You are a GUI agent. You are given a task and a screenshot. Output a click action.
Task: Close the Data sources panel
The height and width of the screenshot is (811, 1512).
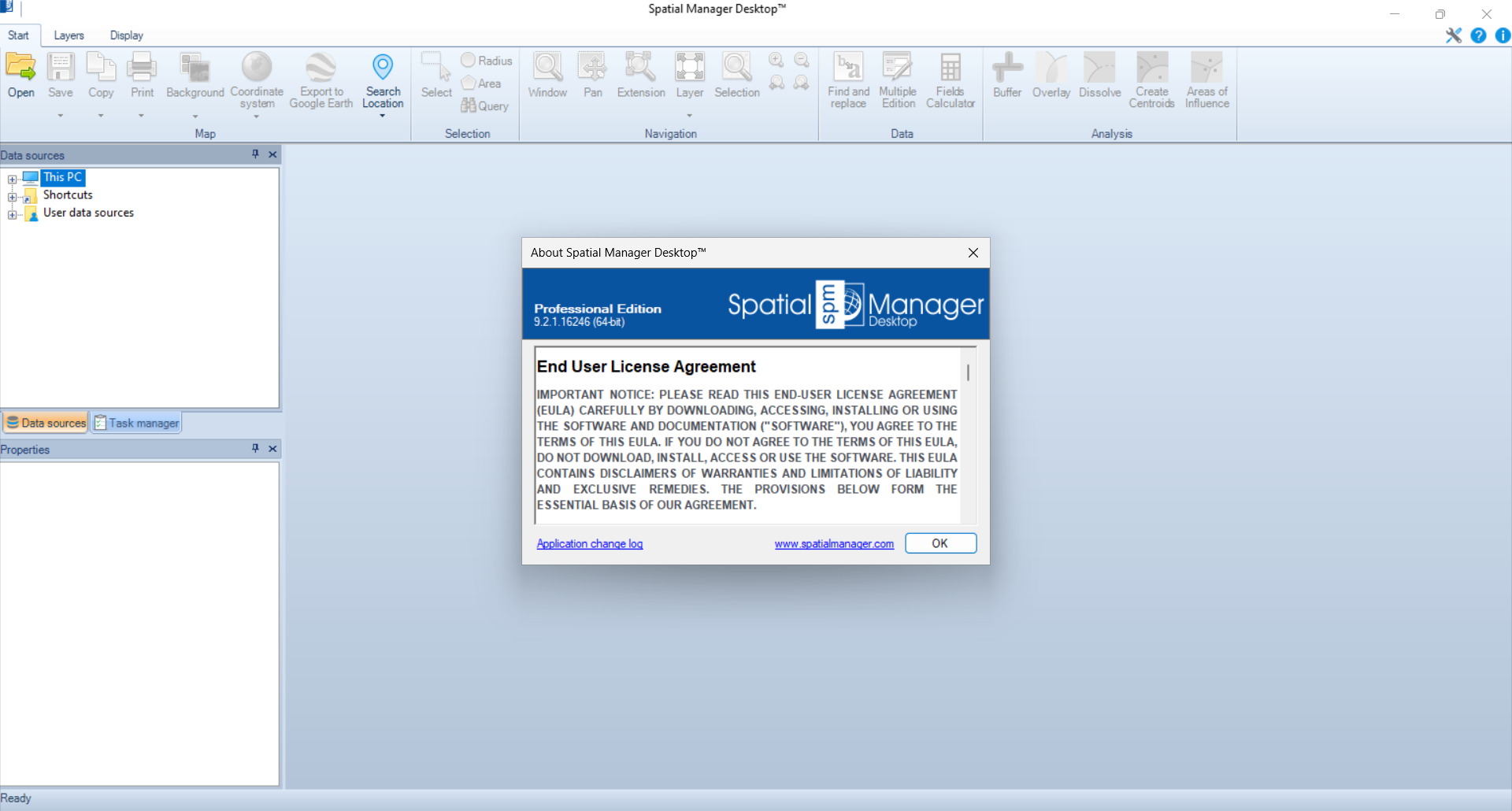click(272, 154)
